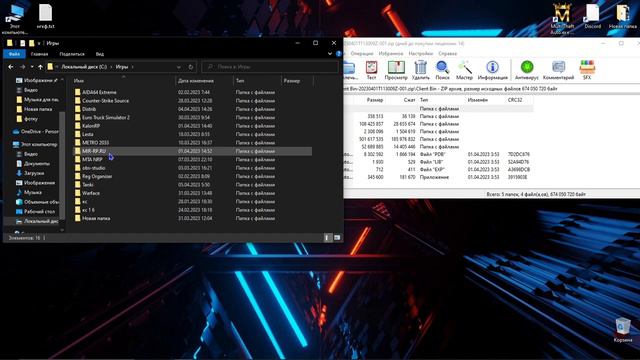Go back in Explorer navigation
The image size is (640, 360).
pos(11,67)
